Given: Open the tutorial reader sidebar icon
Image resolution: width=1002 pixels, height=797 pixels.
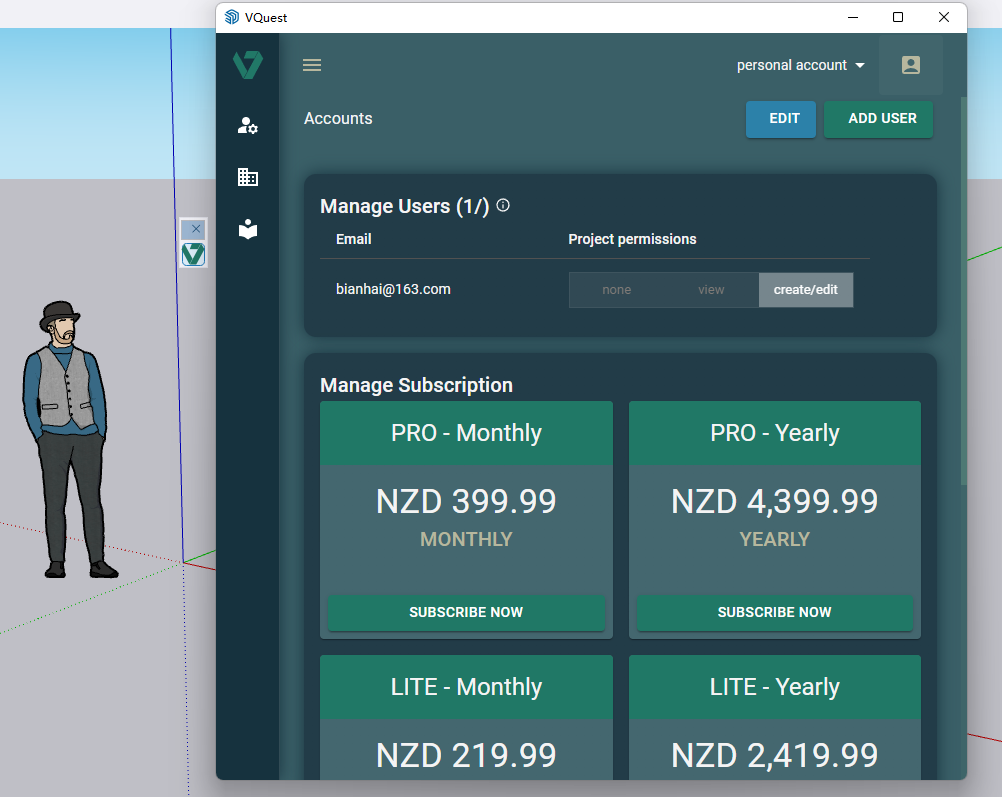Looking at the screenshot, I should [247, 229].
